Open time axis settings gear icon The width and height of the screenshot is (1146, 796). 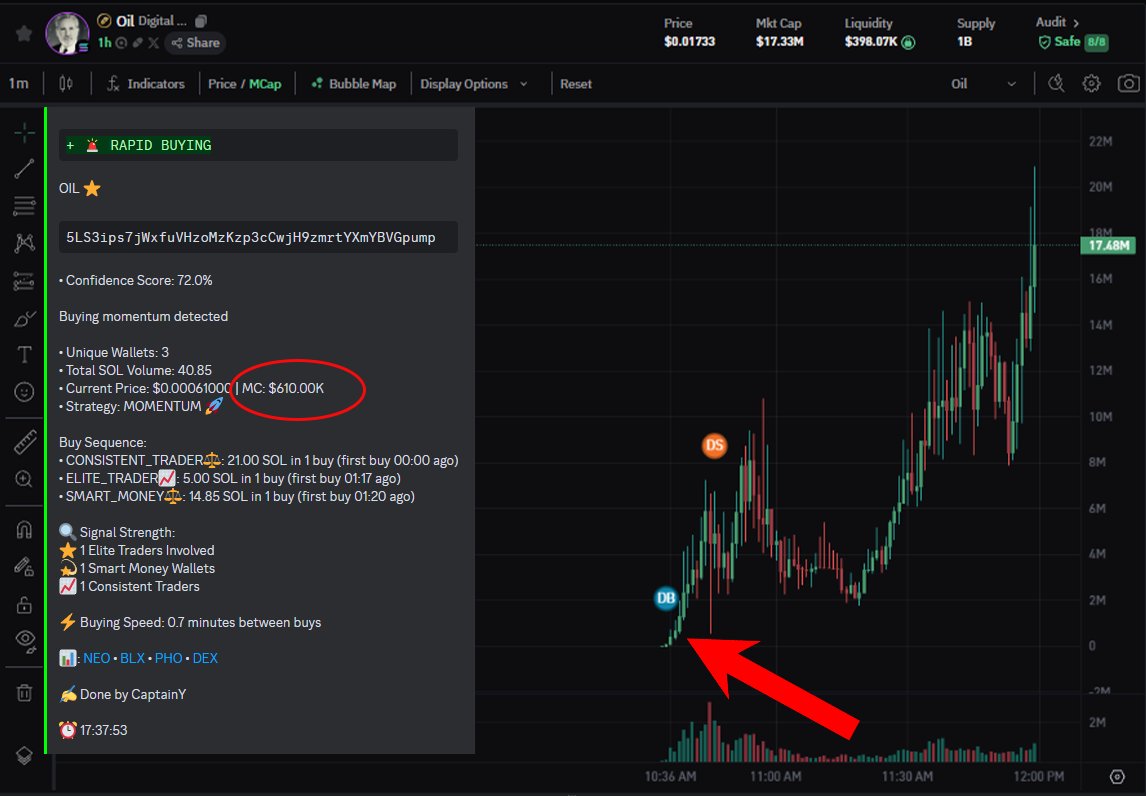[1117, 776]
